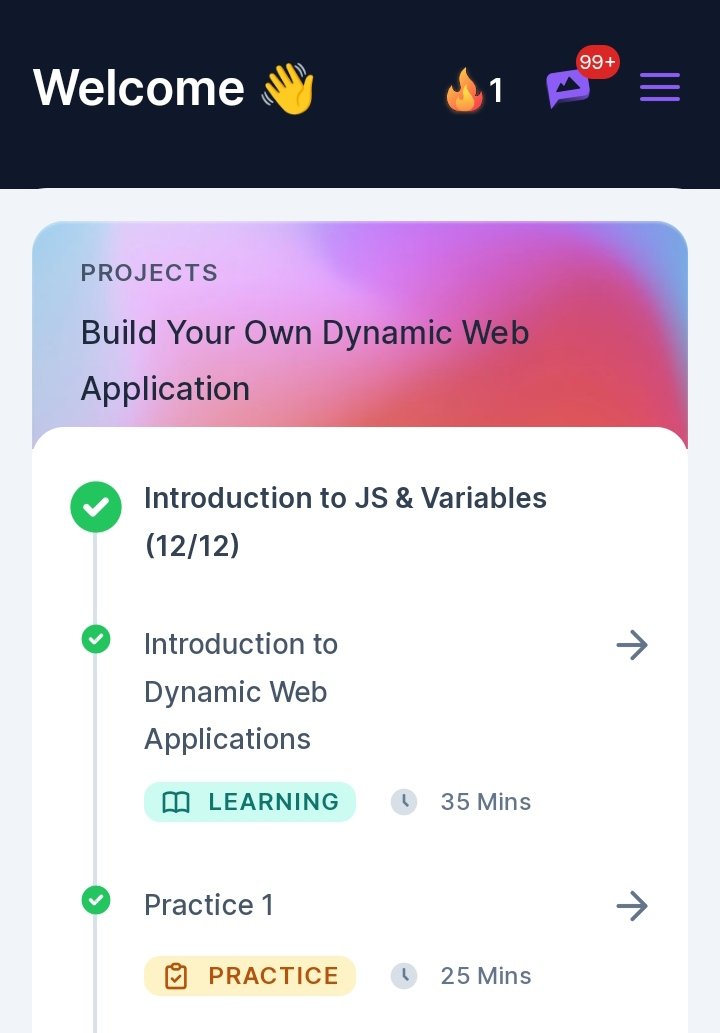This screenshot has width=720, height=1033.
Task: Click the LEARNING tag
Action: (x=250, y=802)
